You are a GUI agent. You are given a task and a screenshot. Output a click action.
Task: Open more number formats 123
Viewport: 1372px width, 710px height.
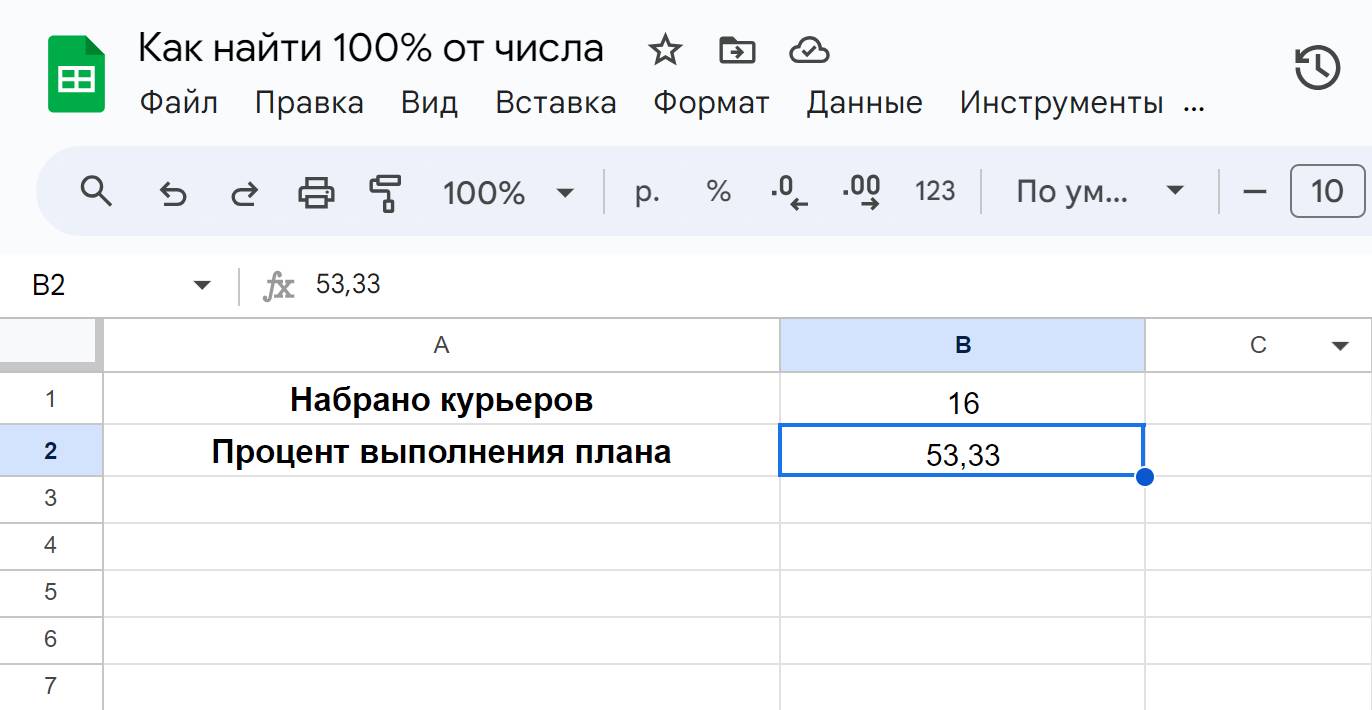click(x=935, y=191)
